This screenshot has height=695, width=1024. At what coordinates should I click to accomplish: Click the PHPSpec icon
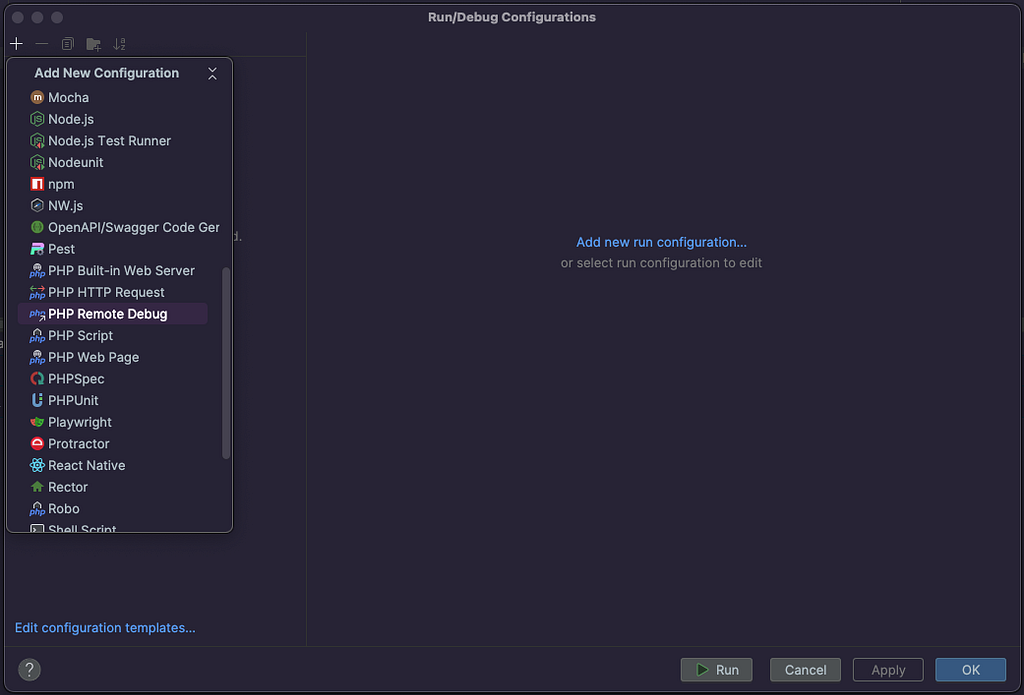coord(37,379)
